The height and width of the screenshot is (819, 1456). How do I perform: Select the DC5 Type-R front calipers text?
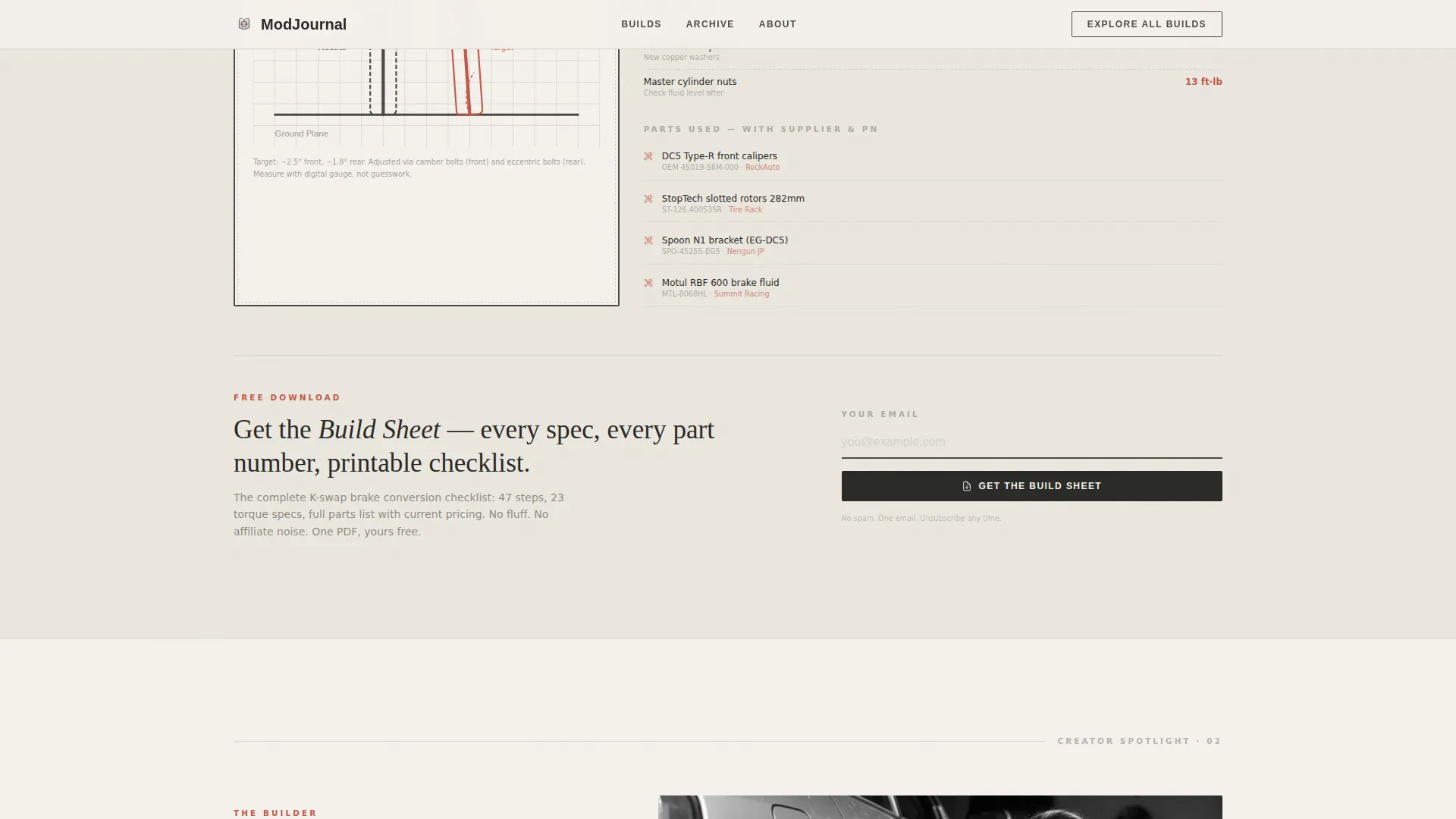pos(719,156)
